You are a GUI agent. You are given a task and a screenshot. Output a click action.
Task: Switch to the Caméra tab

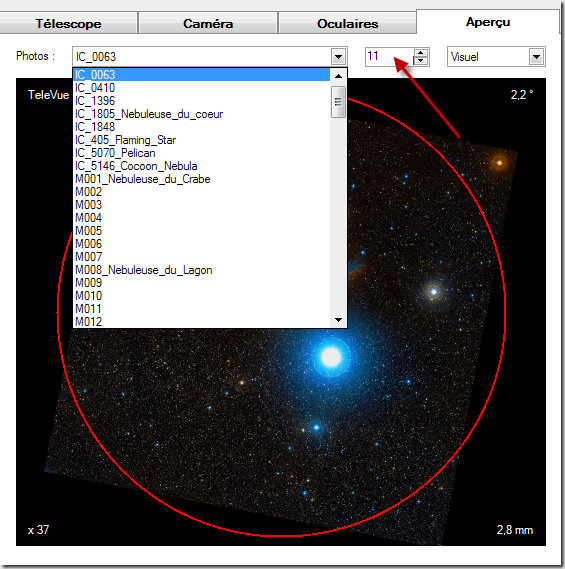coord(208,23)
